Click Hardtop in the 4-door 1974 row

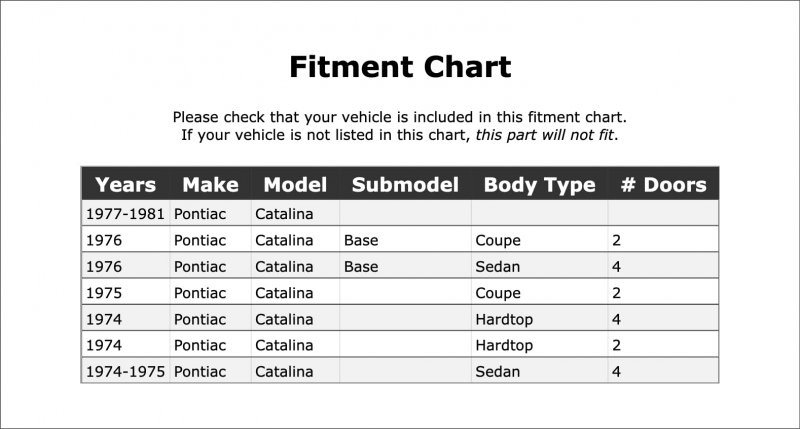504,320
